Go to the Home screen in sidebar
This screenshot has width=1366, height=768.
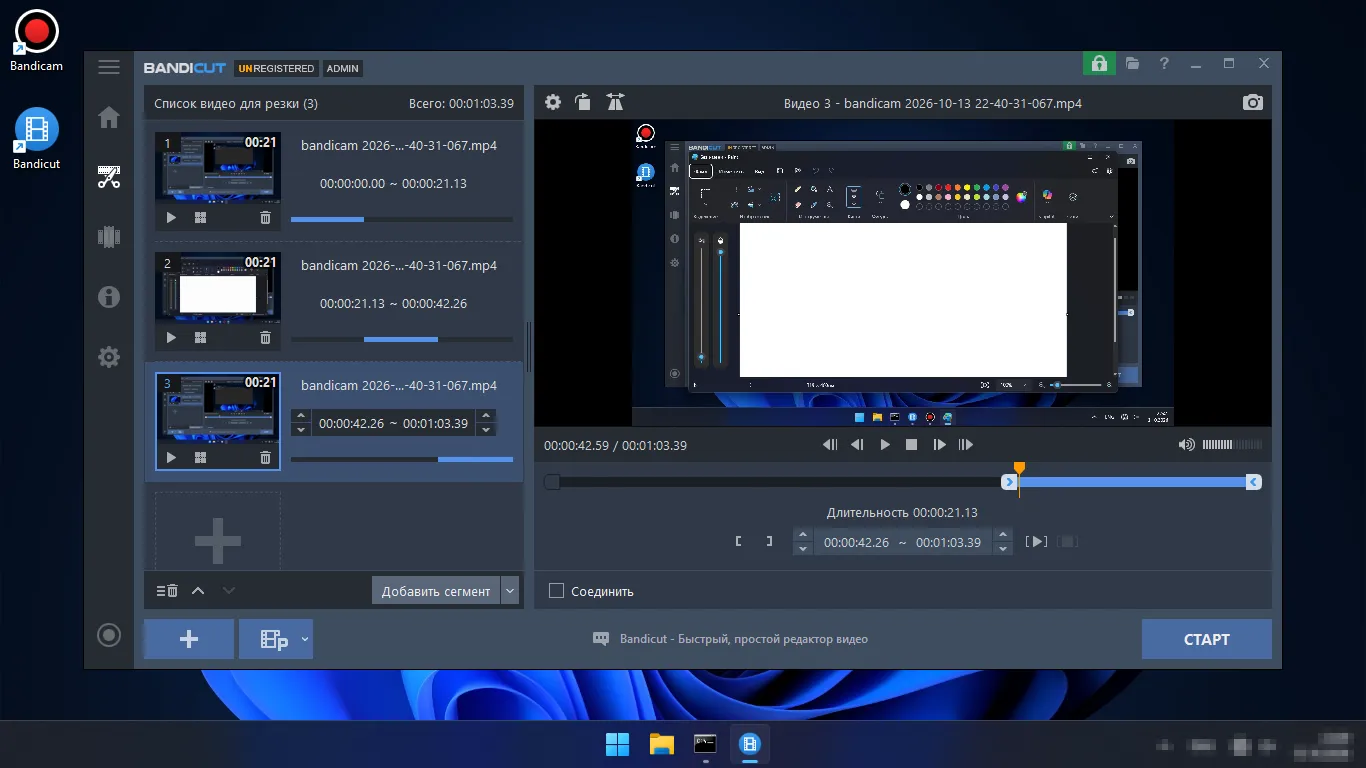109,118
